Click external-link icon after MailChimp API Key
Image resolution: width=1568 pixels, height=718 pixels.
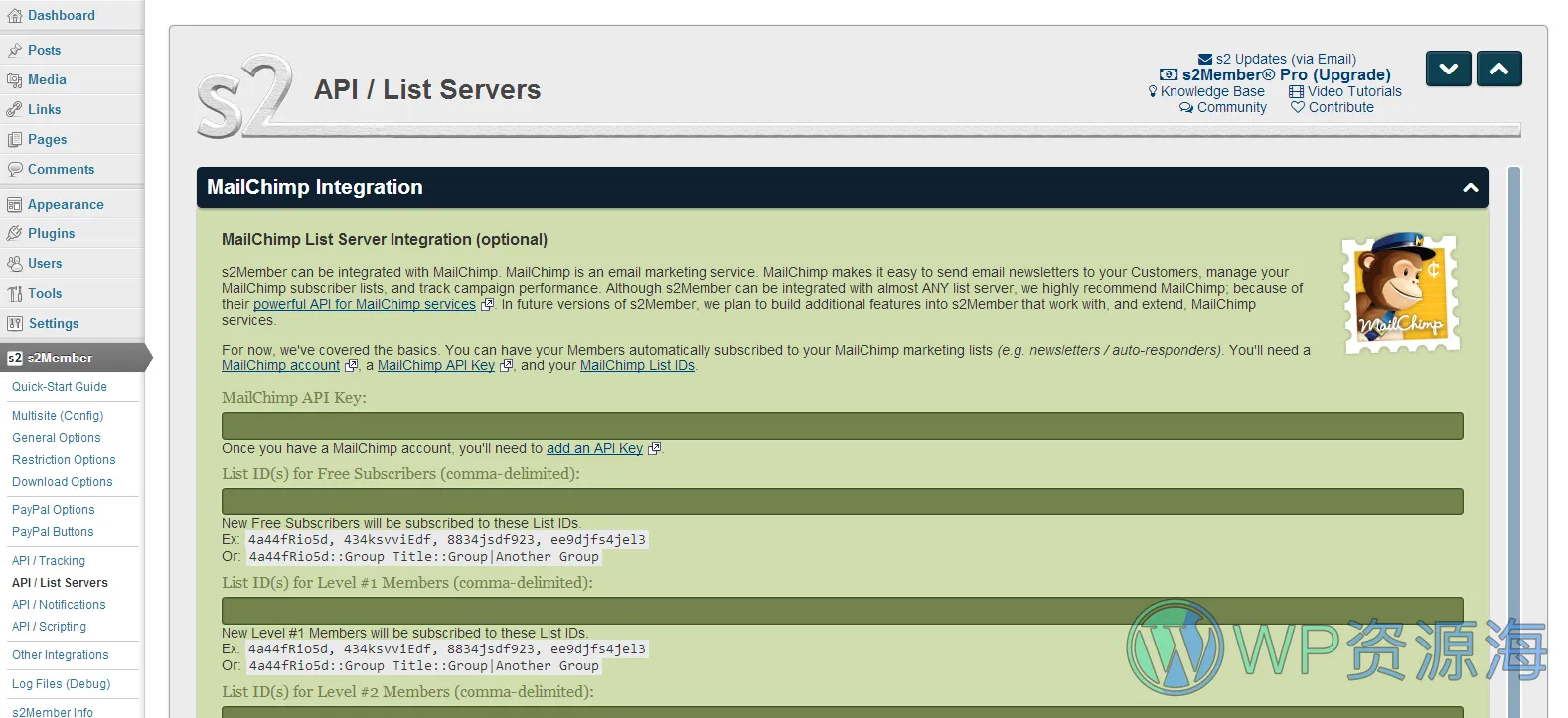(506, 365)
